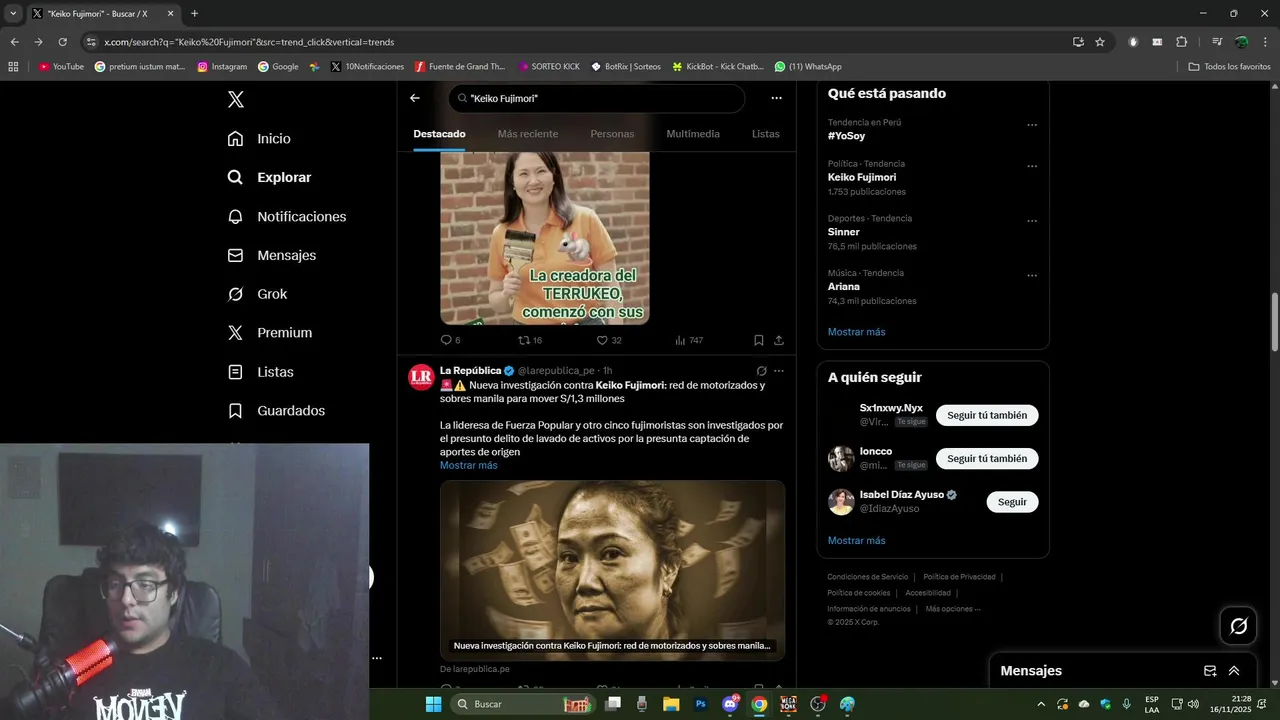1280x720 pixels.
Task: View analytics showing 747 views
Action: point(689,340)
